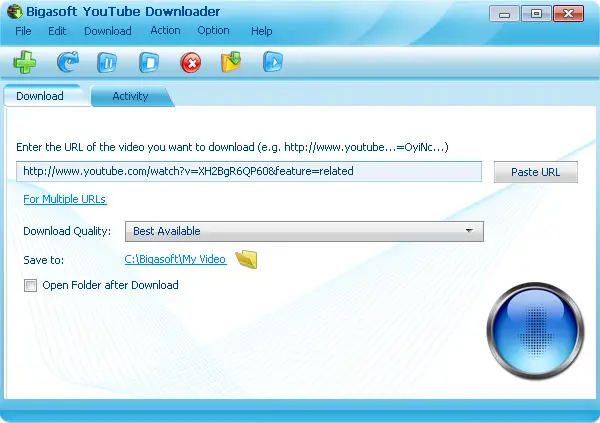The width and height of the screenshot is (600, 423).
Task: Open the Edit menu
Action: [57, 31]
